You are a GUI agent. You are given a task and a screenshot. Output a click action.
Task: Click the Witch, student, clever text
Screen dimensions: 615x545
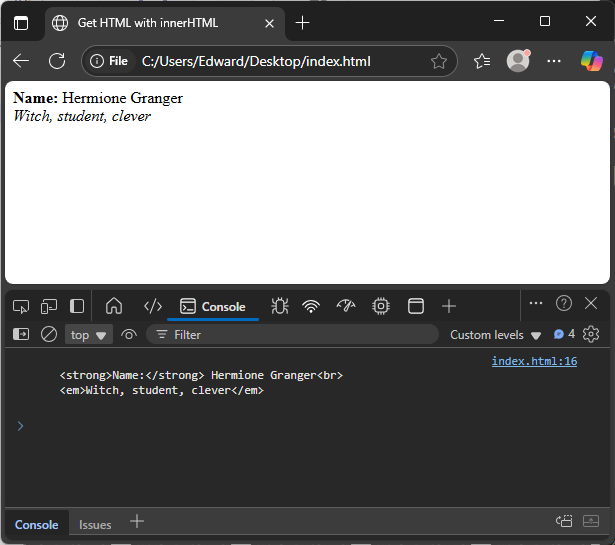pos(82,116)
